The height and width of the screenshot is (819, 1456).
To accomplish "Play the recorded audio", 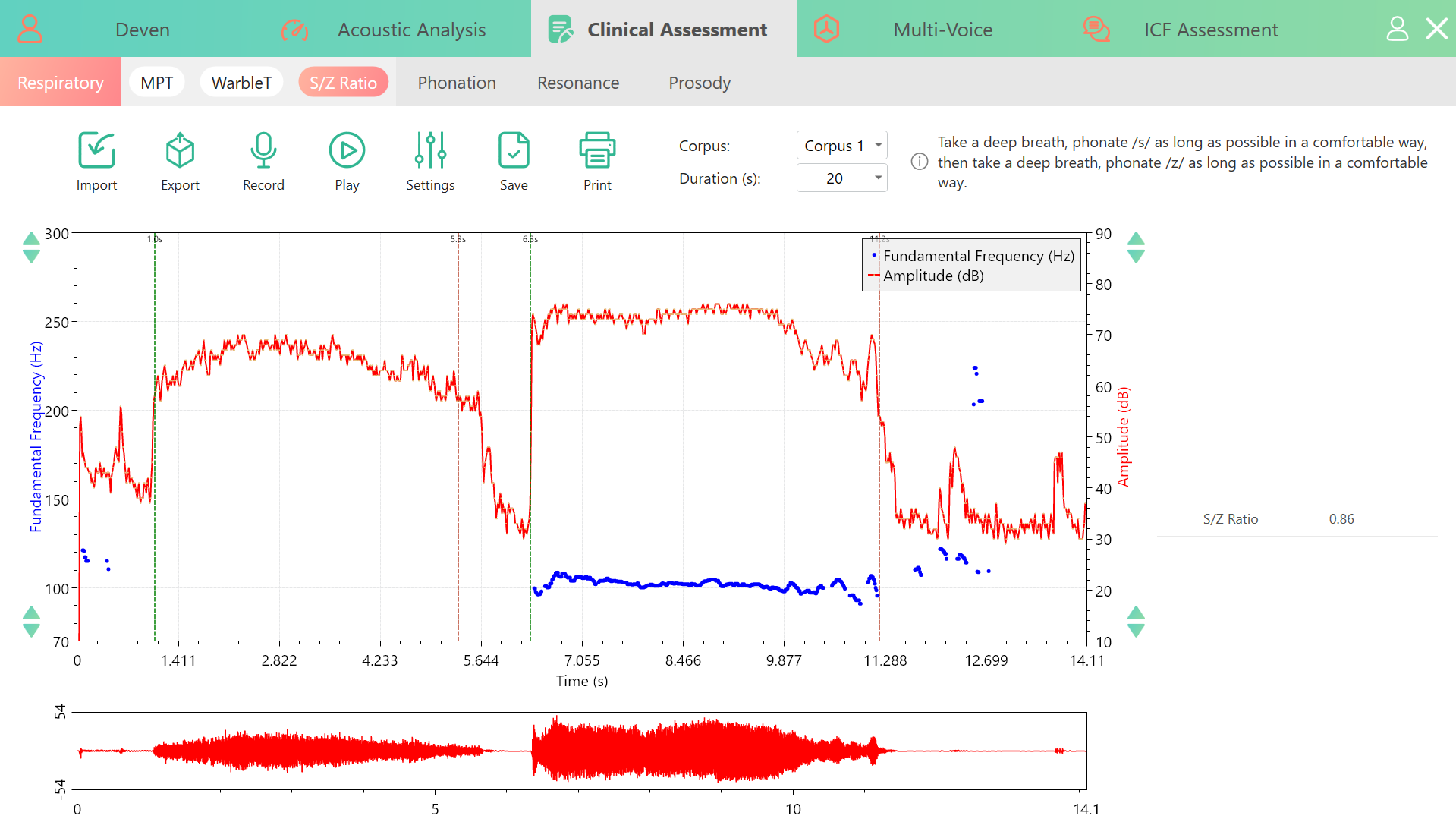I will coord(347,150).
